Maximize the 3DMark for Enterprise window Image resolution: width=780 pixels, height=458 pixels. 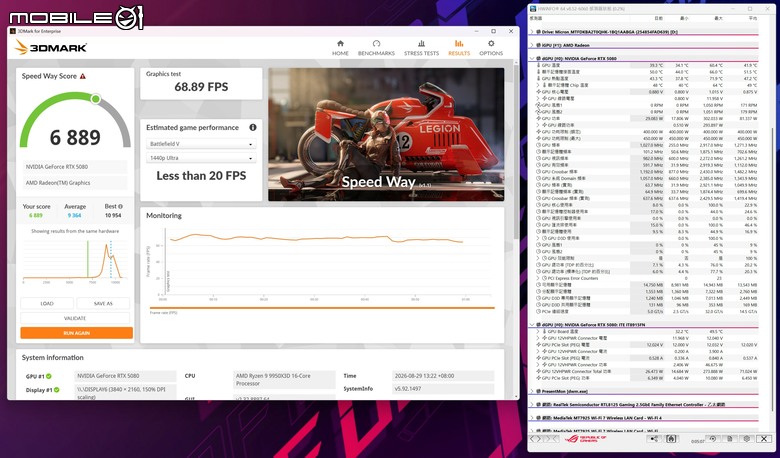point(493,31)
